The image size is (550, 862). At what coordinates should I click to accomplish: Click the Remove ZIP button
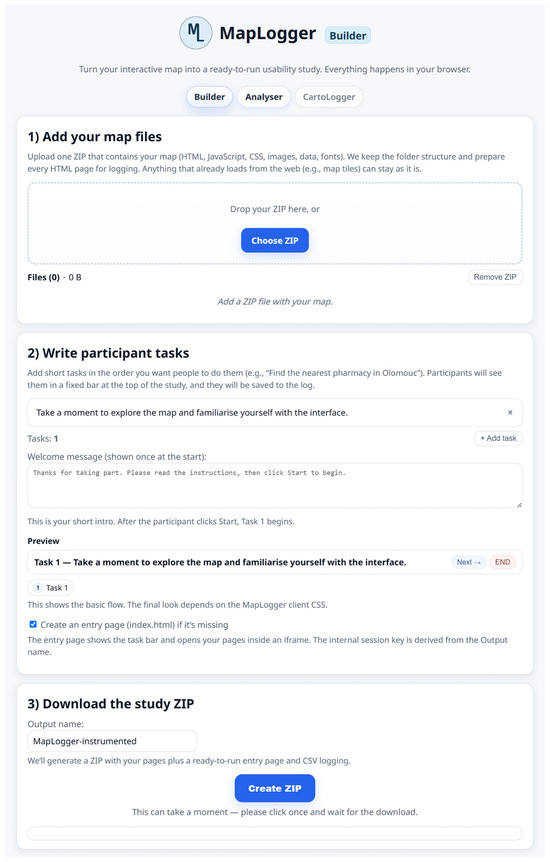click(495, 277)
